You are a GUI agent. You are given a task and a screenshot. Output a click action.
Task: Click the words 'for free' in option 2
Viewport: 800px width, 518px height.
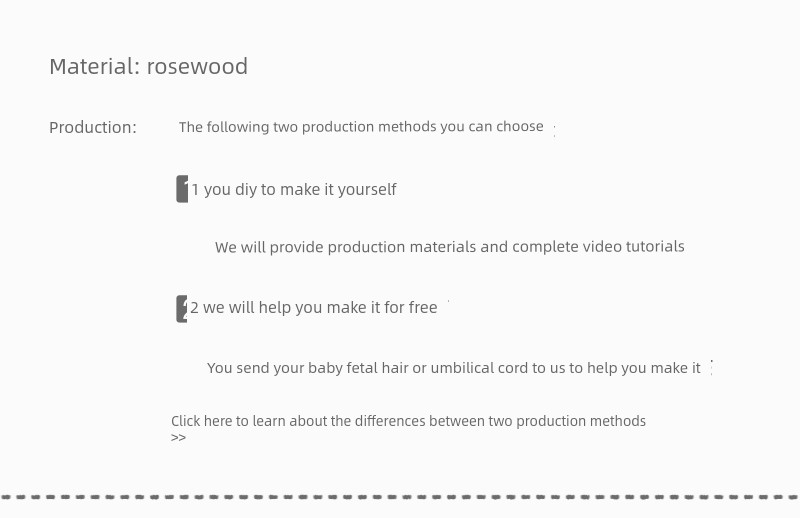[410, 308]
